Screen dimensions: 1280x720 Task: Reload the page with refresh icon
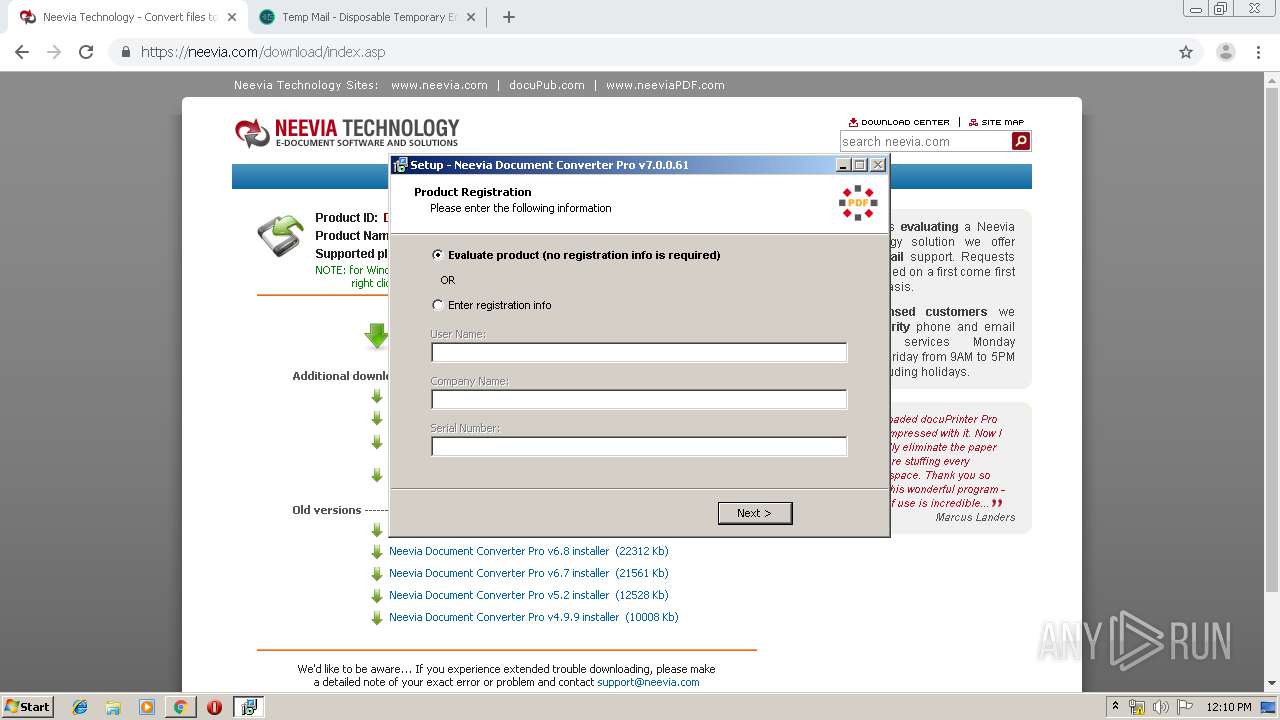click(x=86, y=52)
